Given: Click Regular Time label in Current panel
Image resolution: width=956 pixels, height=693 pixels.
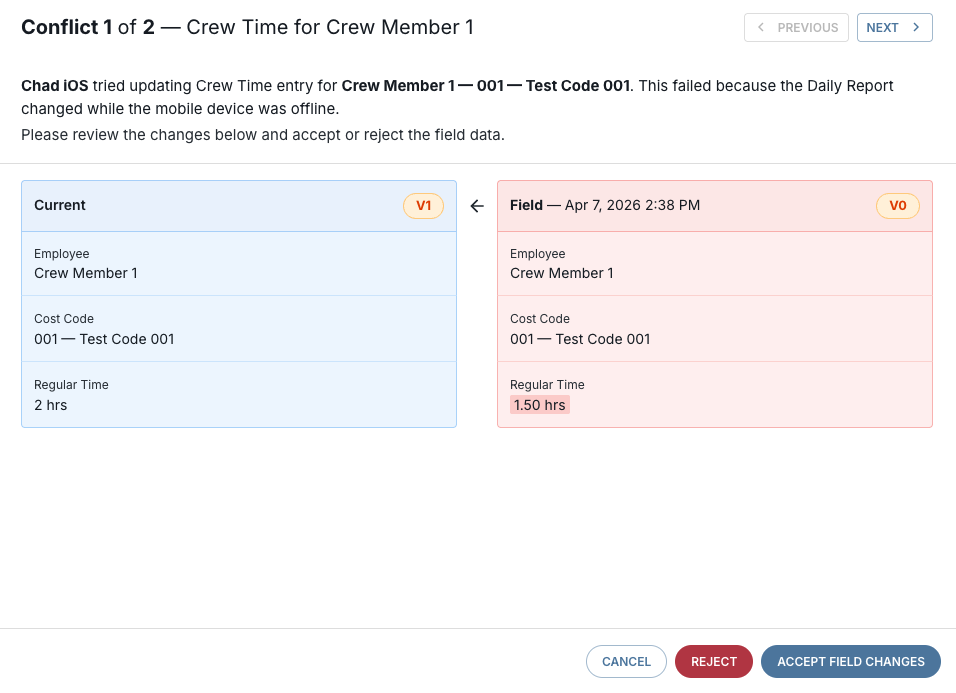Looking at the screenshot, I should (x=71, y=385).
